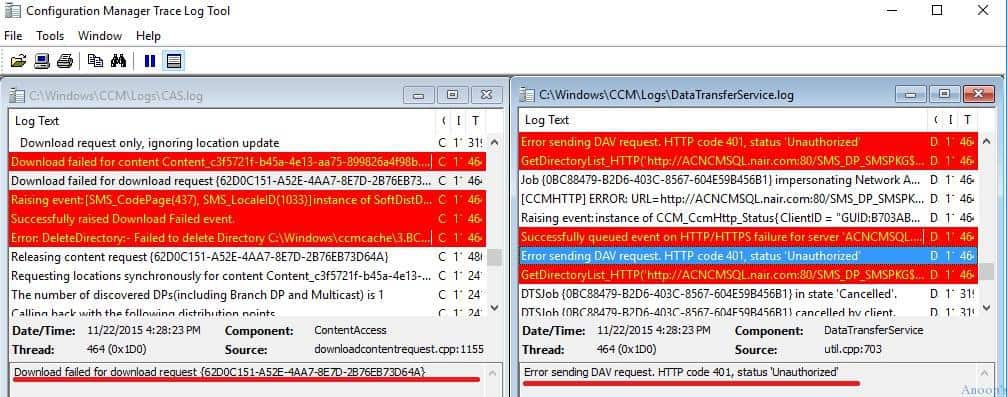Viewport: 1007px width, 397px height.
Task: Click the Open on server toolbar icon
Action: (42, 61)
